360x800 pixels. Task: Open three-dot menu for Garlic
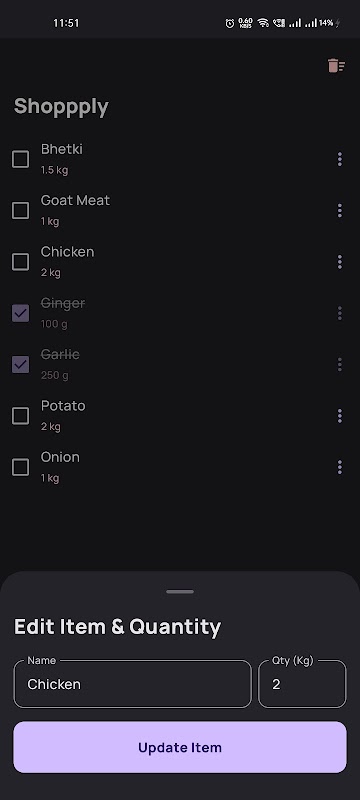click(340, 364)
